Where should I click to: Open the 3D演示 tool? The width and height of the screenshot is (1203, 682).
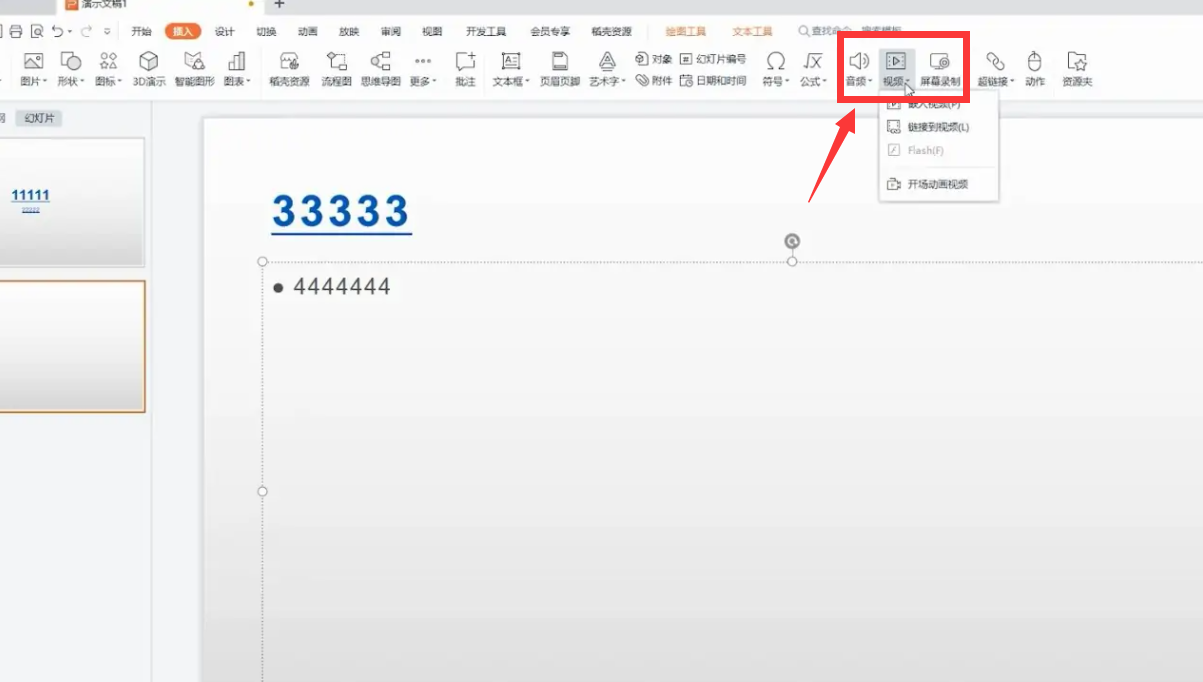149,67
